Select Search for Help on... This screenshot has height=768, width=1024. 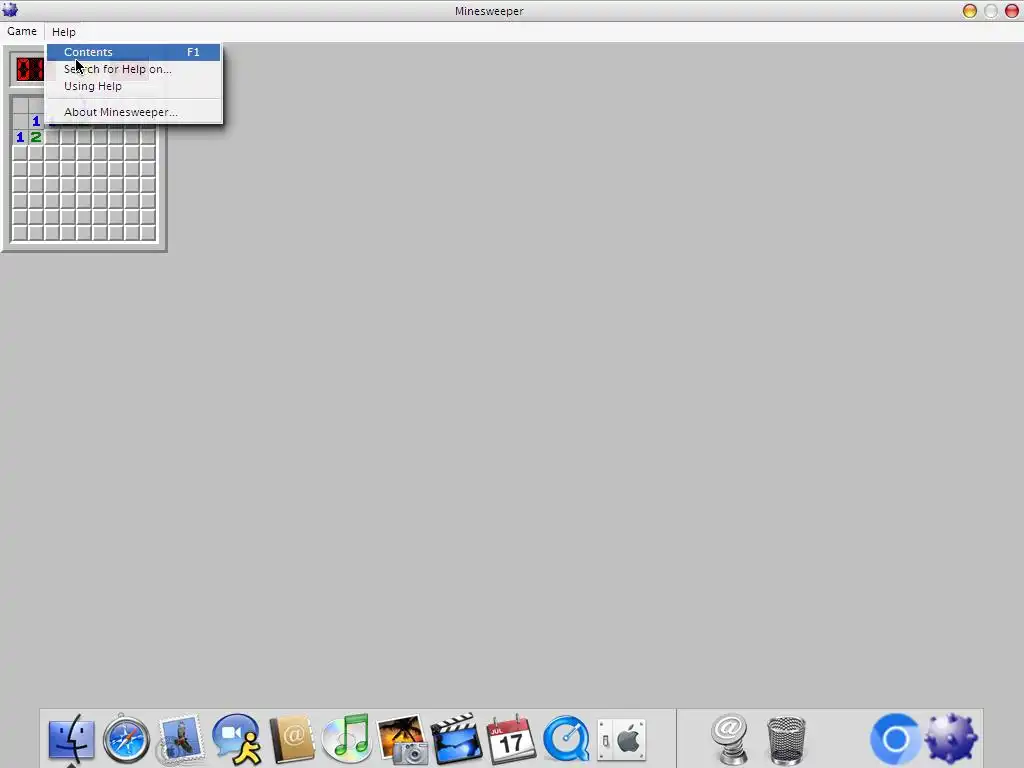click(133, 69)
